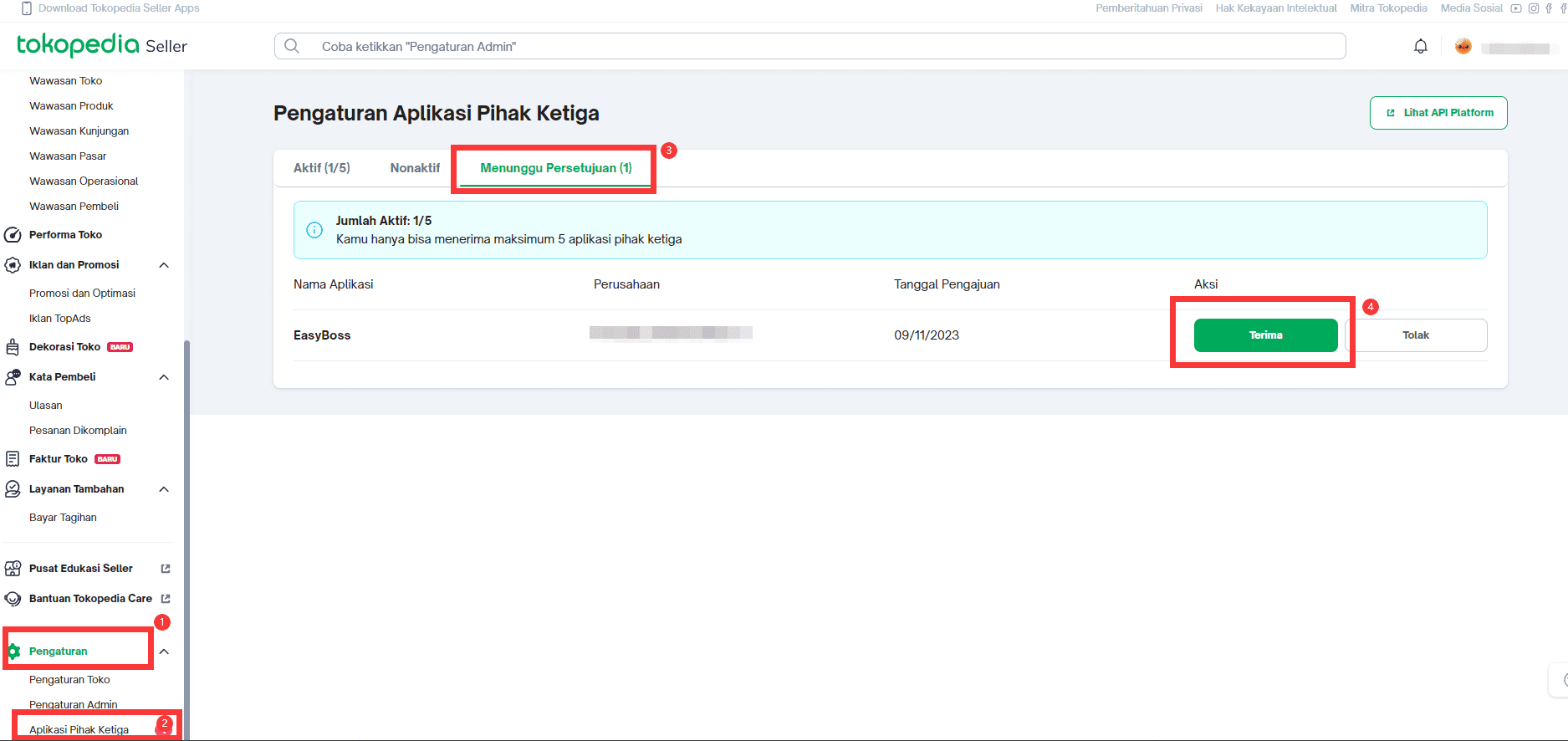Screen dimensions: 1568x741
Task: Open Wawasan Pembeli menu item
Action: click(74, 207)
